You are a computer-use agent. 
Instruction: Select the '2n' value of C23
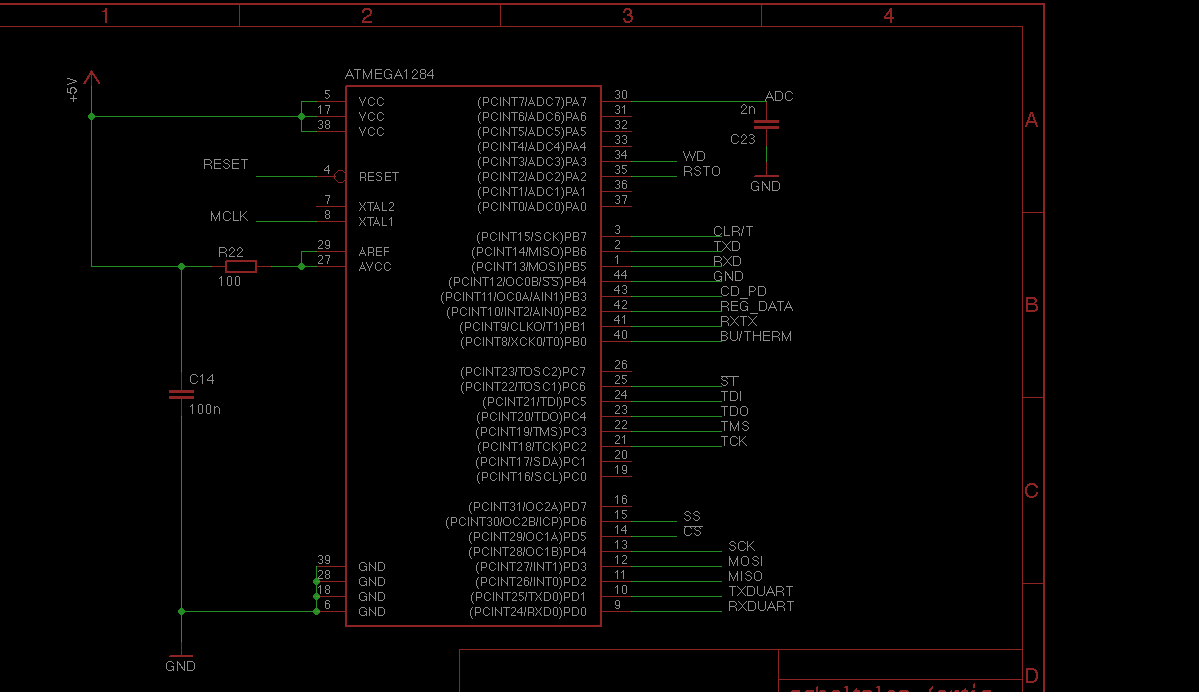(748, 109)
